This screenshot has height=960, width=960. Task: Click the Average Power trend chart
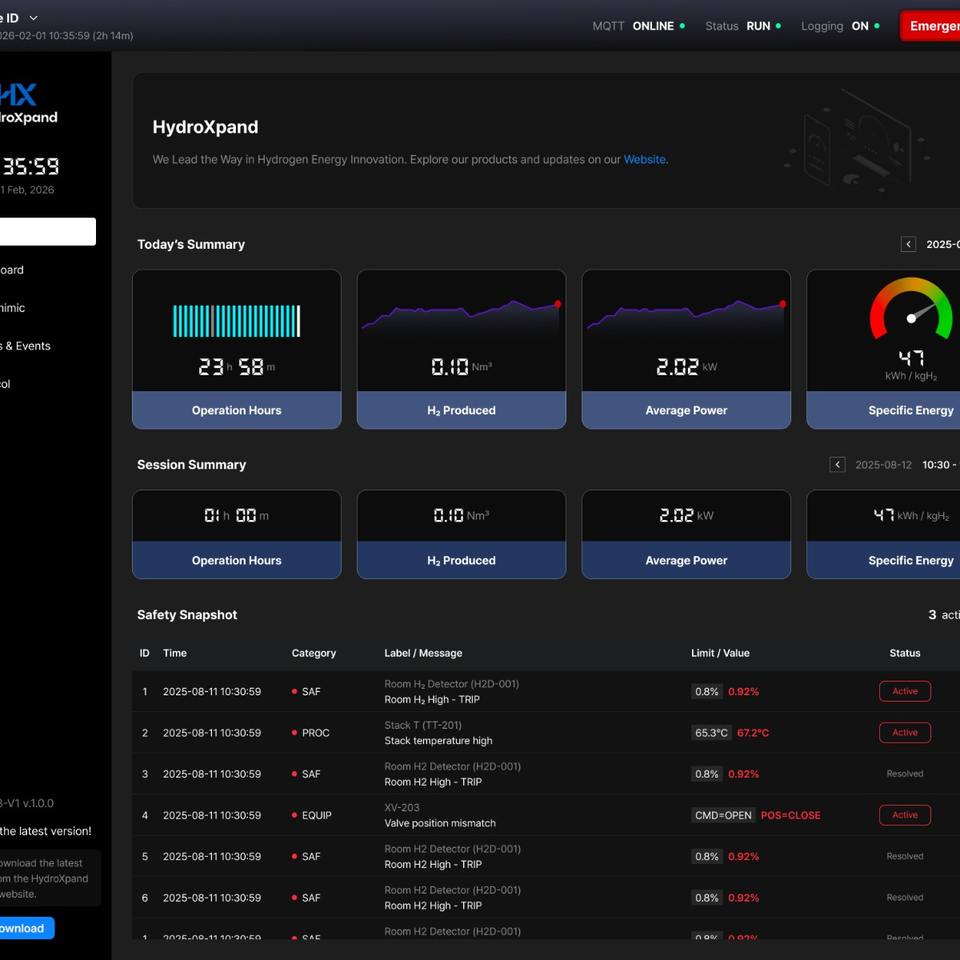[686, 315]
